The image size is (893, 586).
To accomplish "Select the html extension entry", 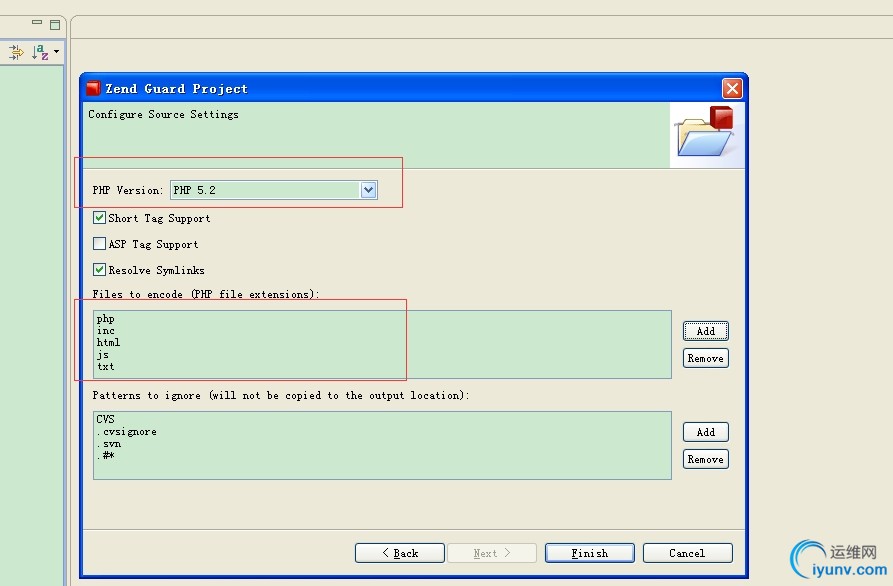I will pos(108,342).
